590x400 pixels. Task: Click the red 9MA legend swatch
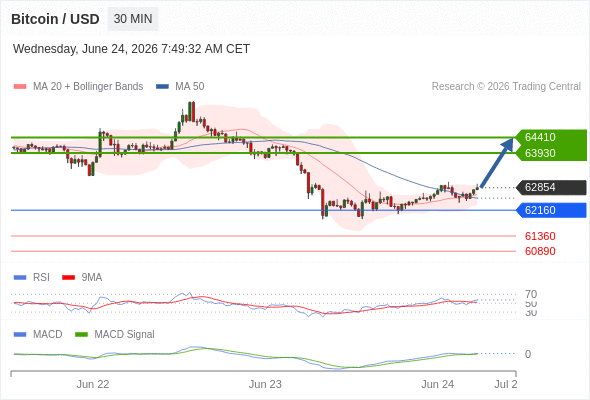point(68,278)
